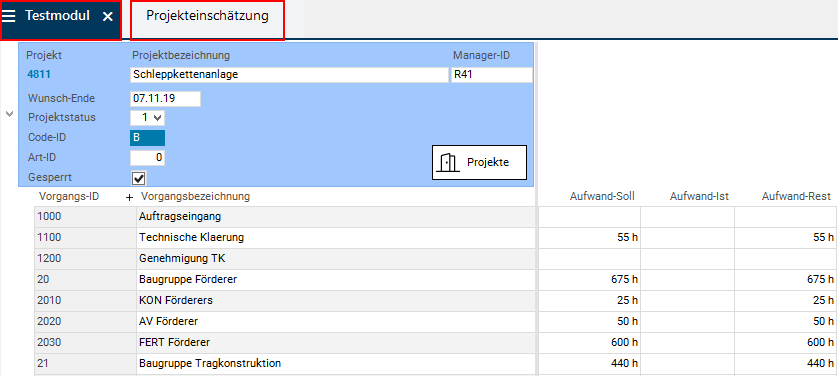838x376 pixels.
Task: Select the Code-ID field containing B
Action: point(148,138)
